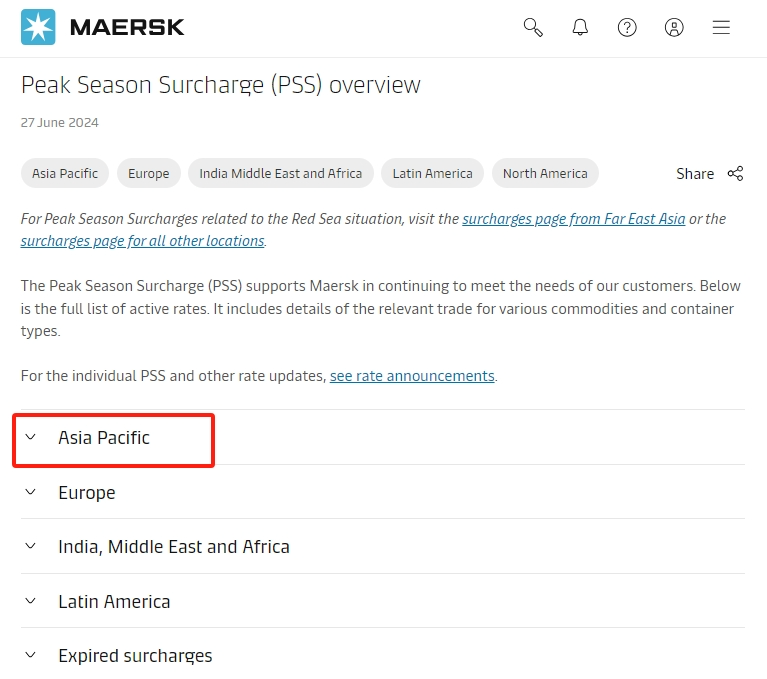Open the search magnifier icon
The height and width of the screenshot is (679, 767).
click(x=533, y=27)
